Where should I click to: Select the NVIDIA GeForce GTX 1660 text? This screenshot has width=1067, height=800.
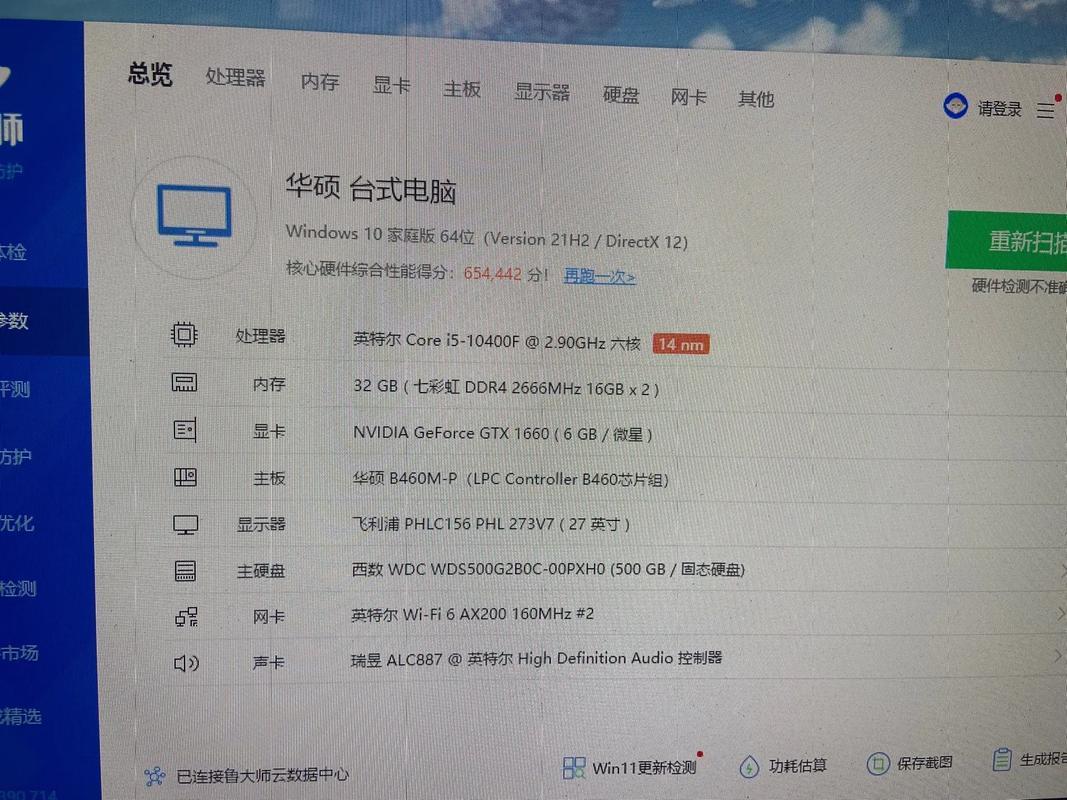(503, 433)
